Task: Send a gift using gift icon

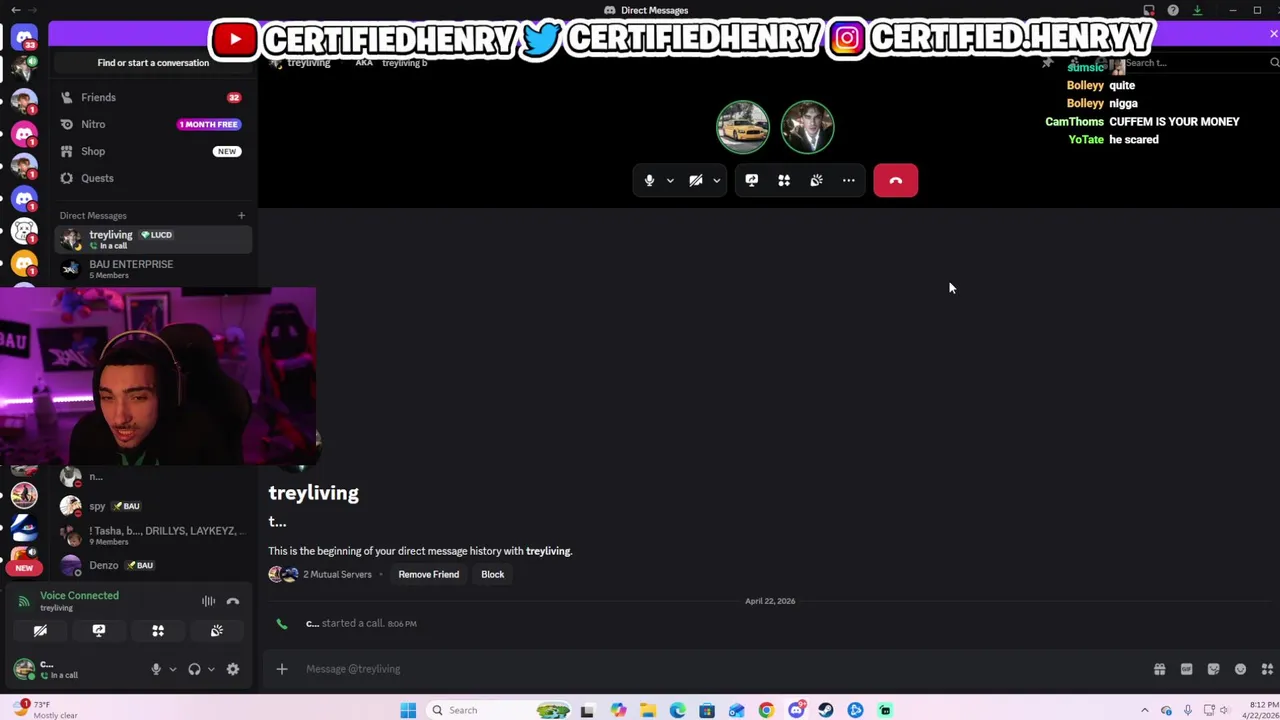Action: pyautogui.click(x=1159, y=669)
